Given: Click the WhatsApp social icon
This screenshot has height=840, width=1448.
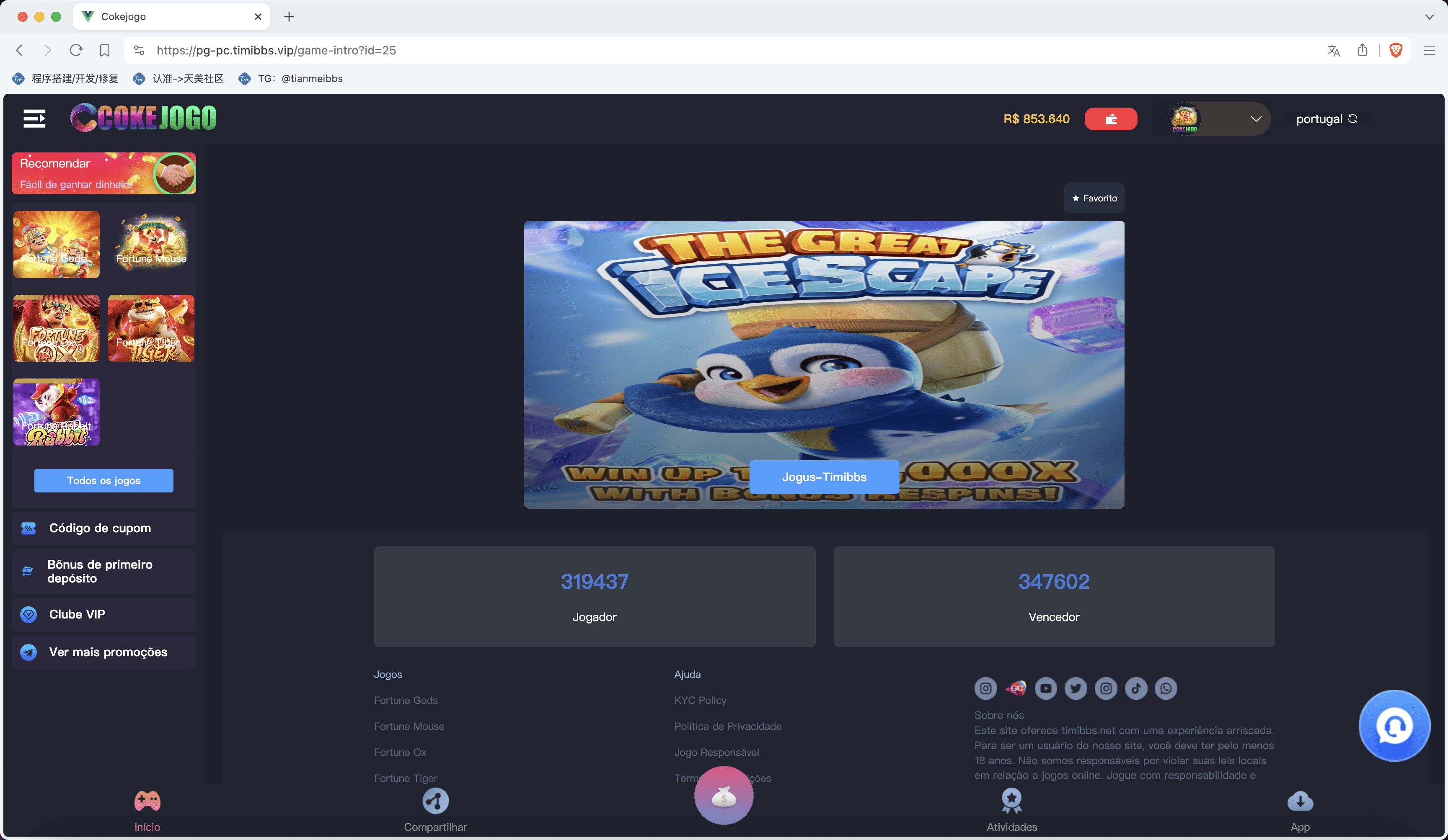Looking at the screenshot, I should click(1166, 688).
